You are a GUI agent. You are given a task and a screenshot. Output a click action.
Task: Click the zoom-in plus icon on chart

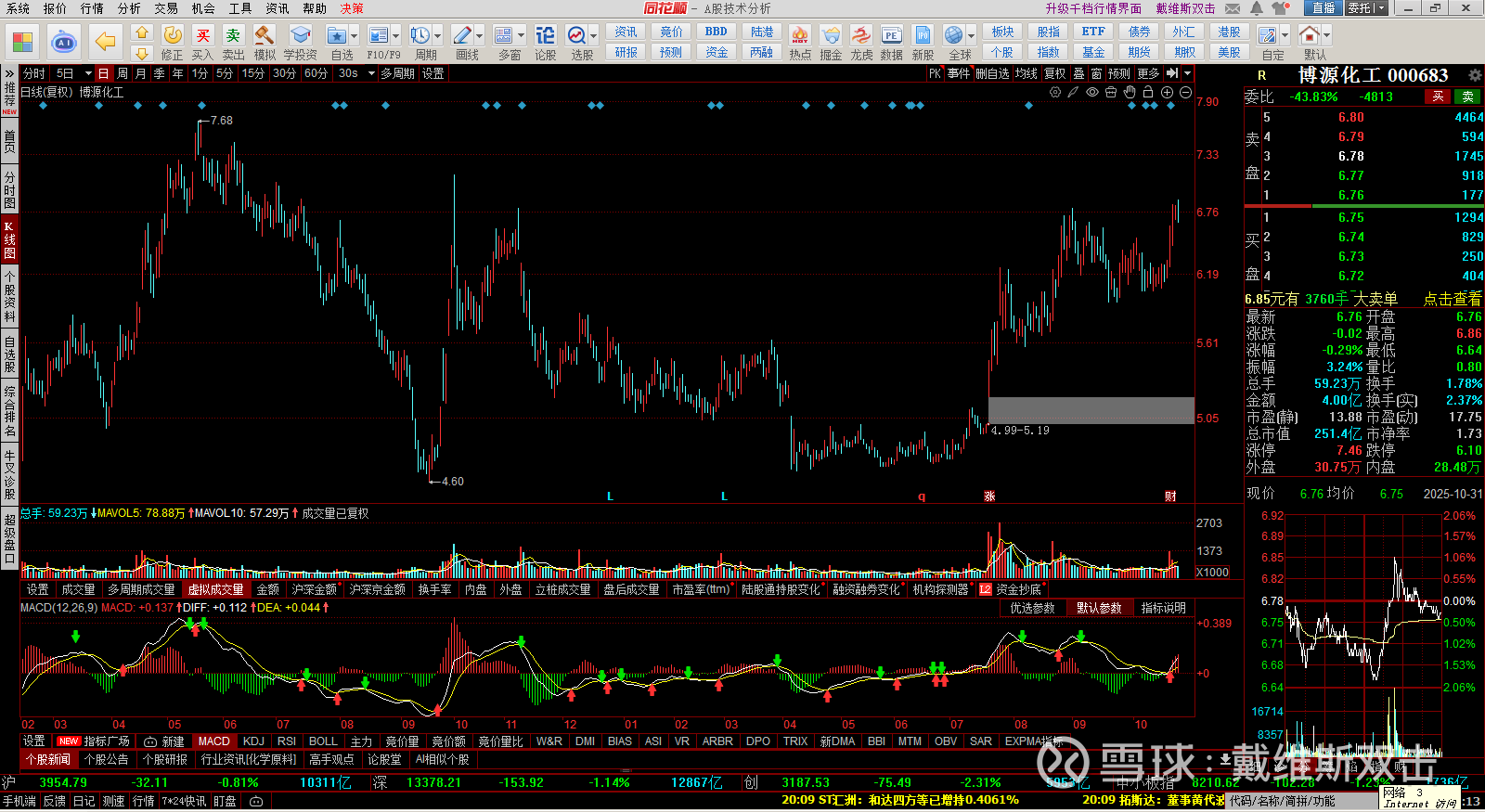[x=1167, y=92]
